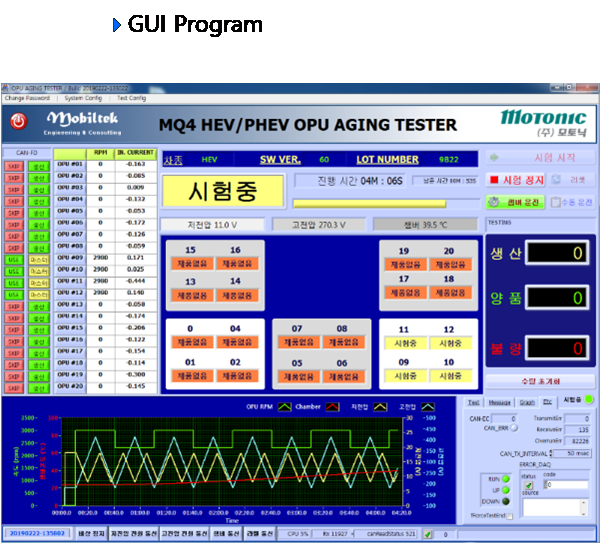Click the UP green indicator LED
The height and width of the screenshot is (544, 601).
tap(506, 490)
